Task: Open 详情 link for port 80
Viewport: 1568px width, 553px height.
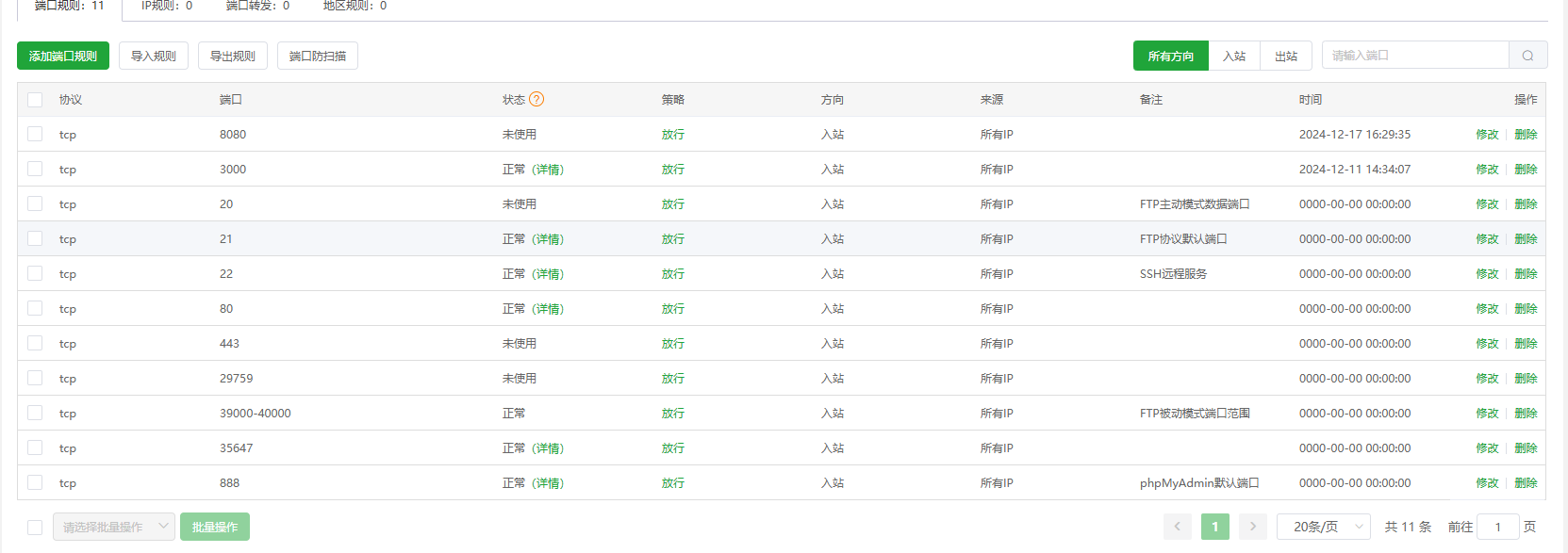Action: pyautogui.click(x=548, y=309)
